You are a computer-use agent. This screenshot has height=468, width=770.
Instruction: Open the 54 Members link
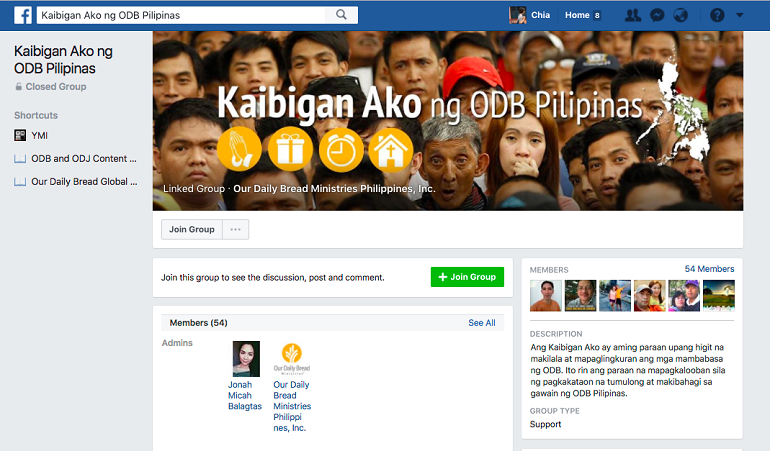tap(709, 269)
